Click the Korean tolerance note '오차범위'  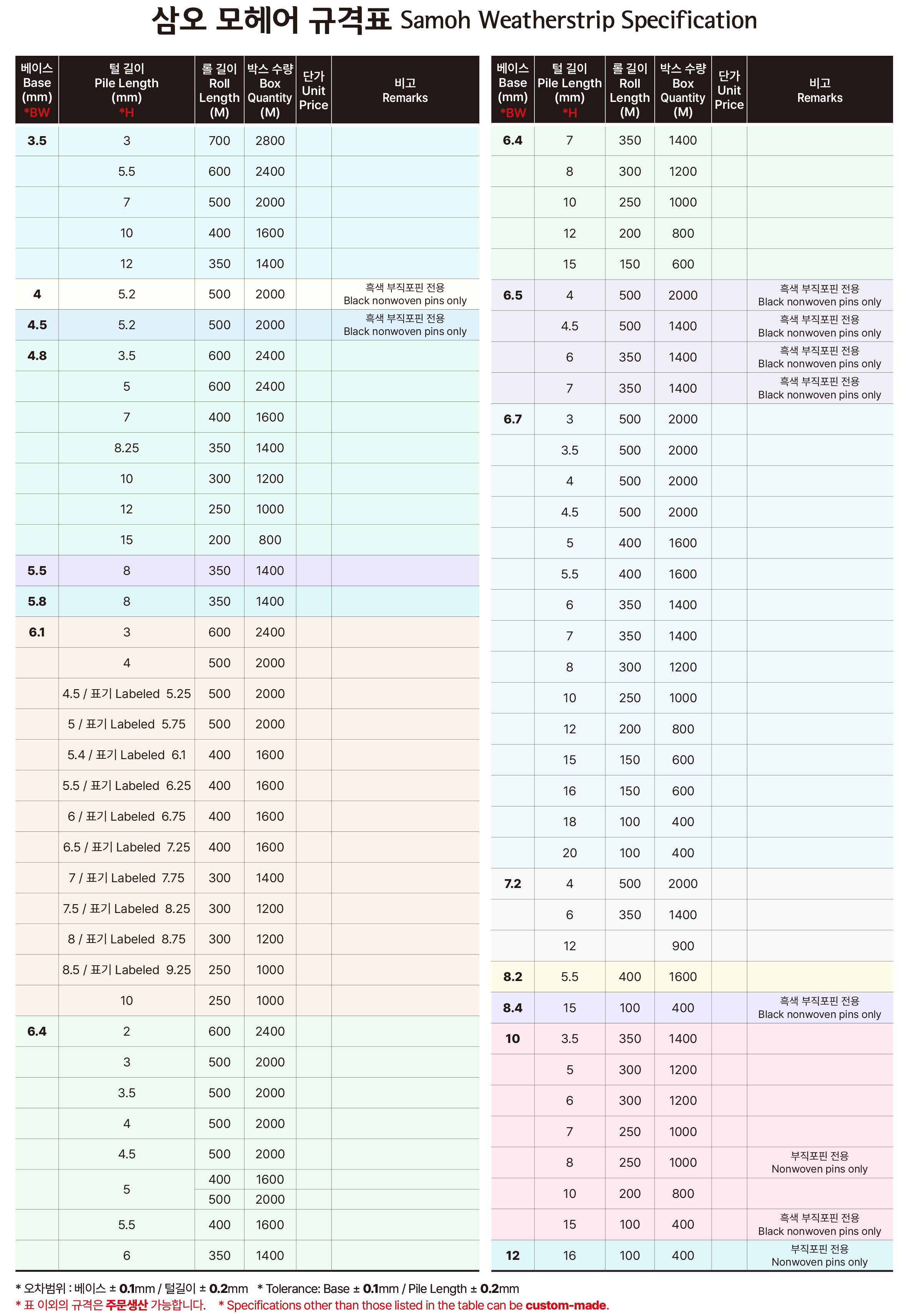pyautogui.click(x=132, y=1289)
